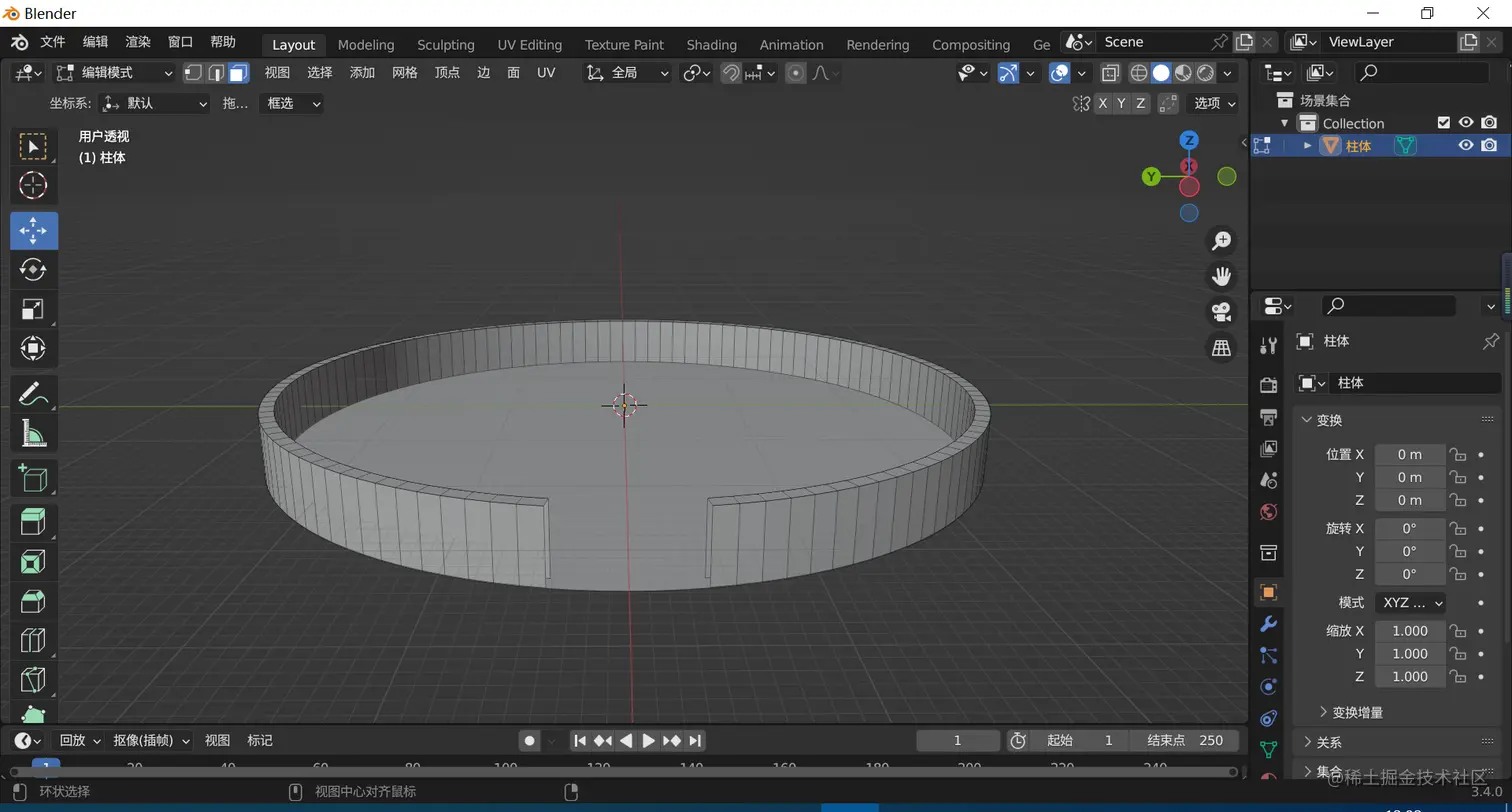Activate the 3D Cursor tool
This screenshot has height=812, width=1512.
coord(34,185)
